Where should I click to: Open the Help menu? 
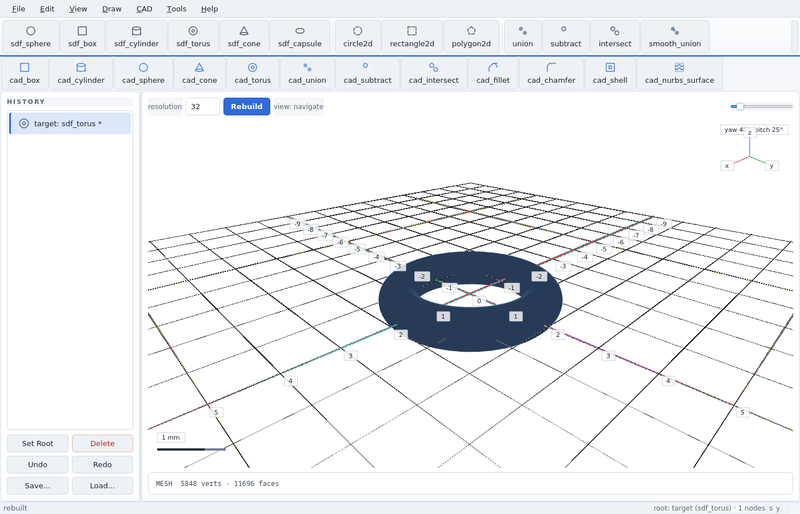click(x=209, y=9)
